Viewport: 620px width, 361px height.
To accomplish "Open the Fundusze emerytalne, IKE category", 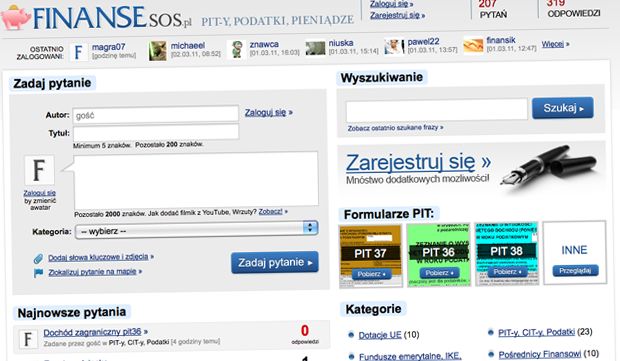I will coord(410,357).
